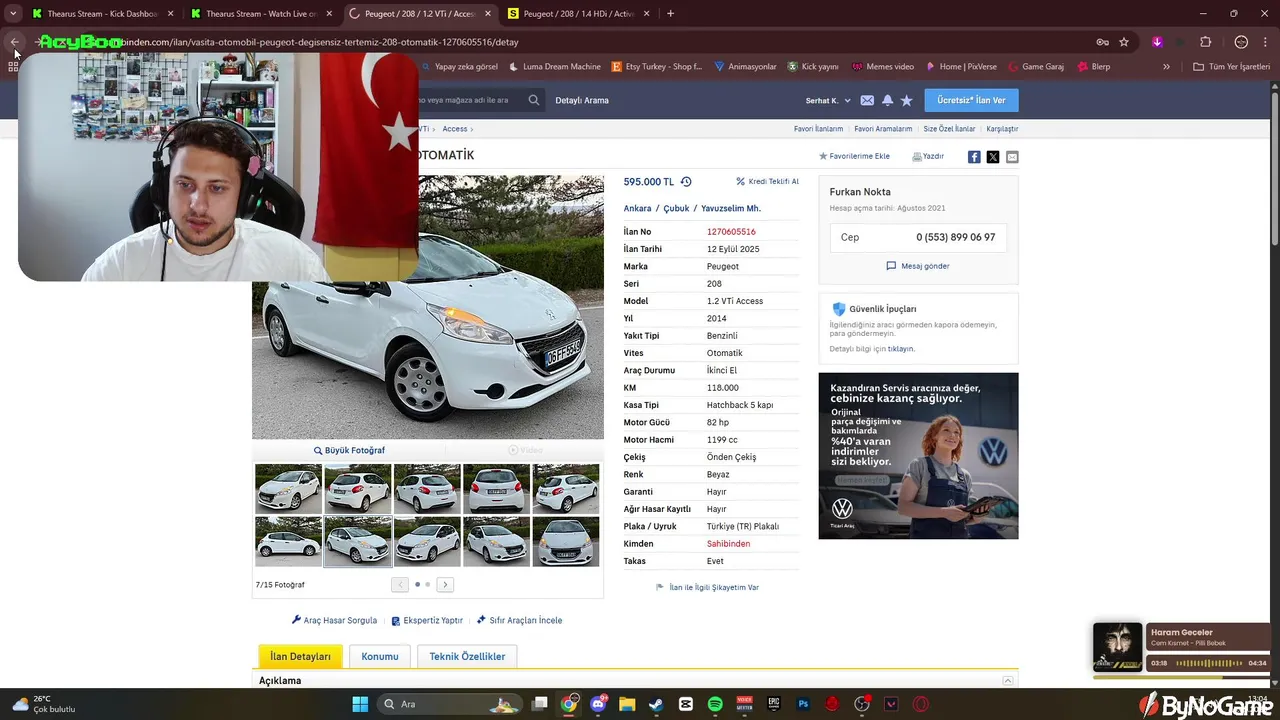The image size is (1280, 720).
Task: Click the Kredi Teklifi Al link
Action: pos(768,182)
